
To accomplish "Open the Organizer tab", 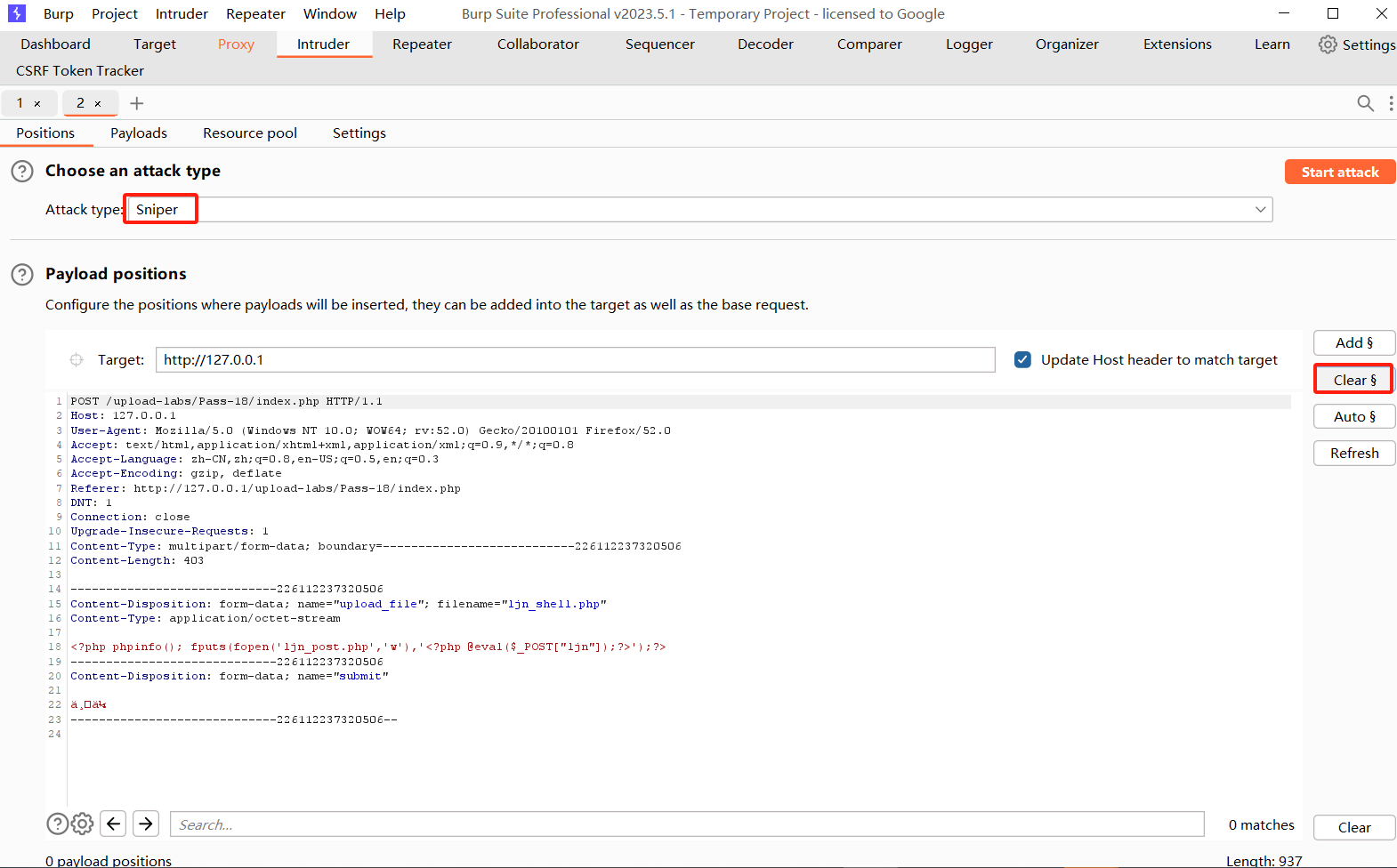I will [1067, 44].
